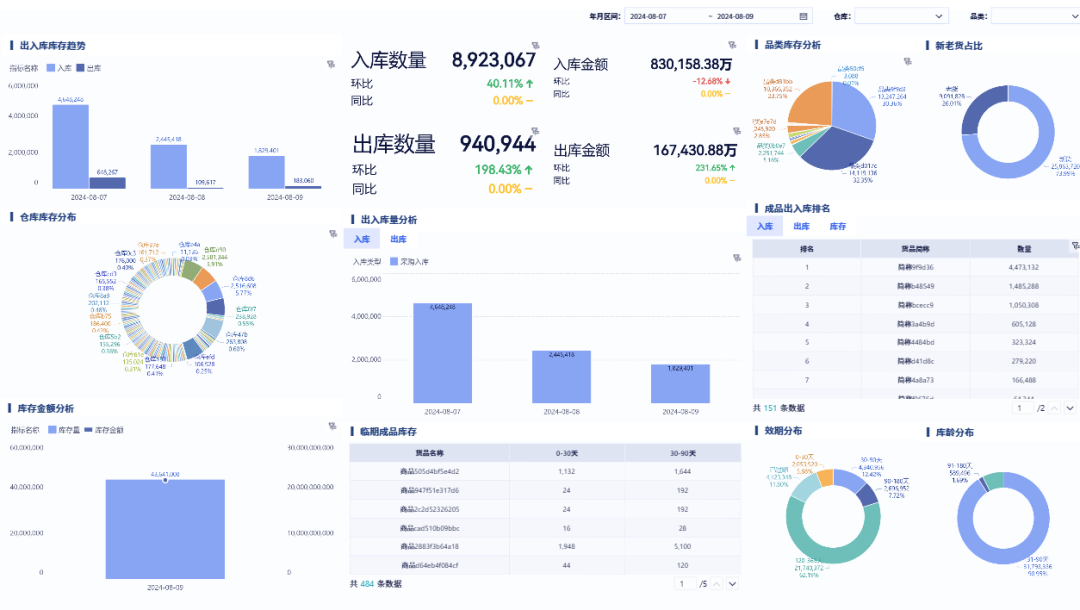1080x610 pixels.
Task: Go to next page of 成品出入库排名 table
Action: (x=1070, y=408)
